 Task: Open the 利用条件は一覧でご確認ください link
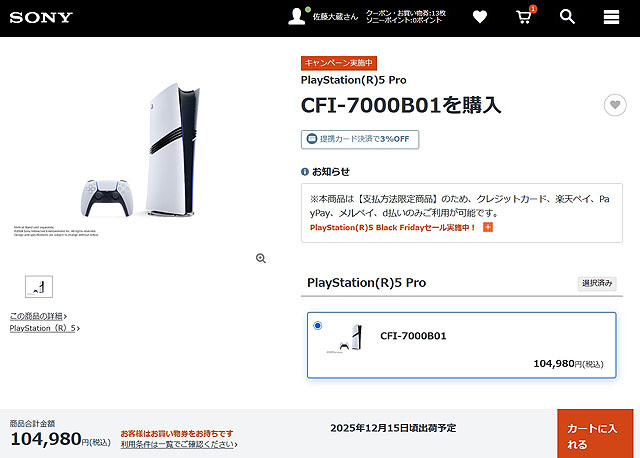[x=179, y=444]
